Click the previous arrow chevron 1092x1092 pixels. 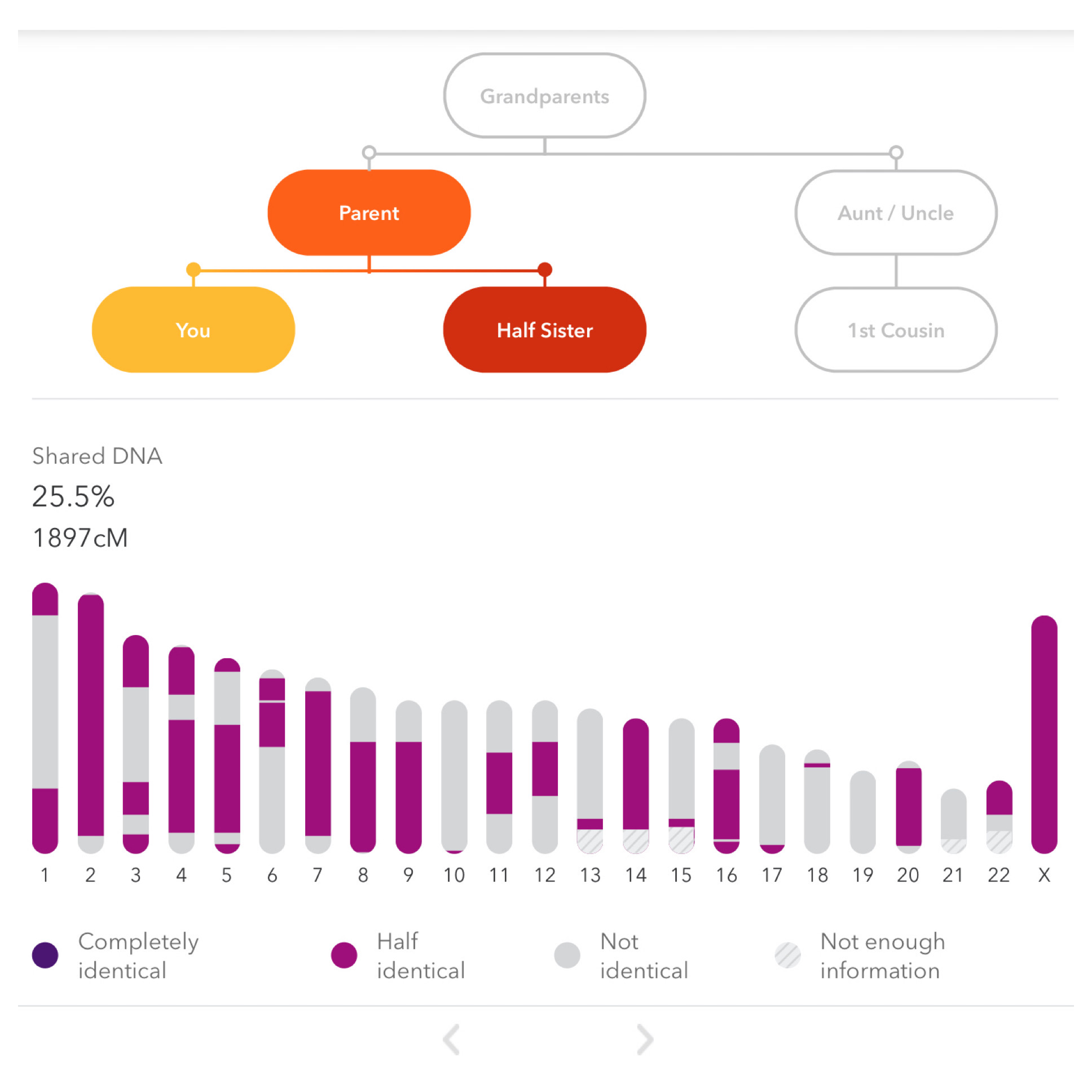(451, 1039)
